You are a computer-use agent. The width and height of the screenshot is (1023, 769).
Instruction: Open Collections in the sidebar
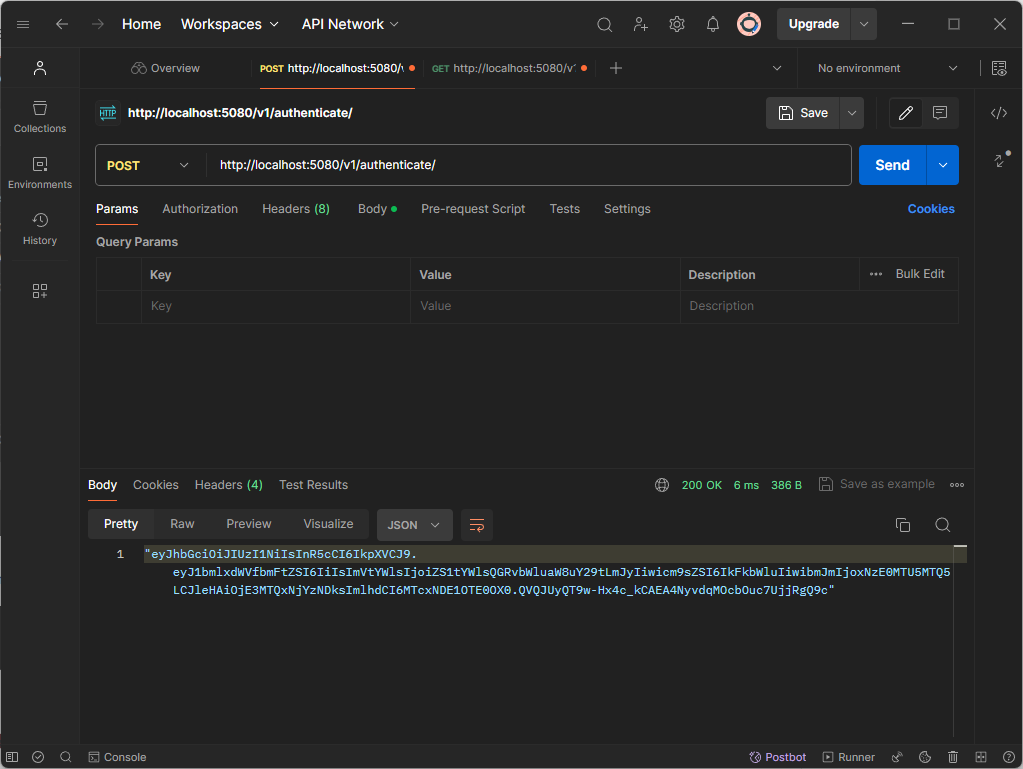pyautogui.click(x=40, y=117)
